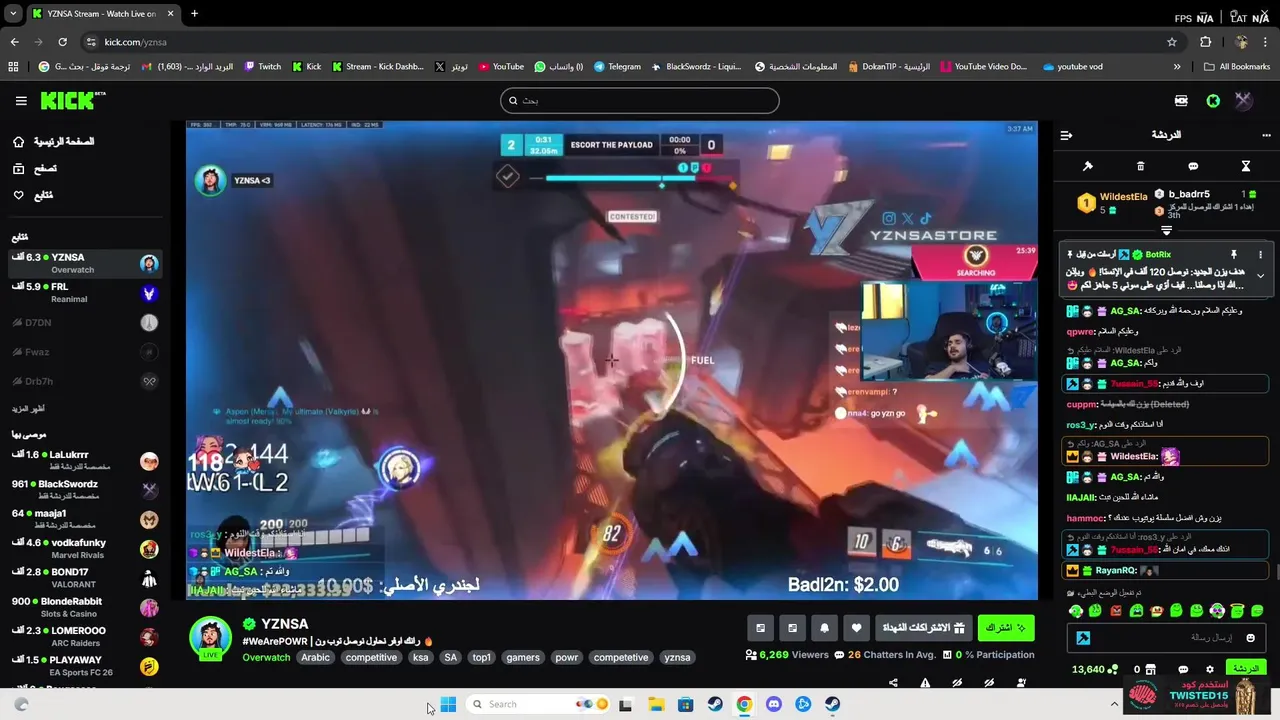Open chat settings gear icon
The height and width of the screenshot is (720, 1280).
tap(1210, 669)
